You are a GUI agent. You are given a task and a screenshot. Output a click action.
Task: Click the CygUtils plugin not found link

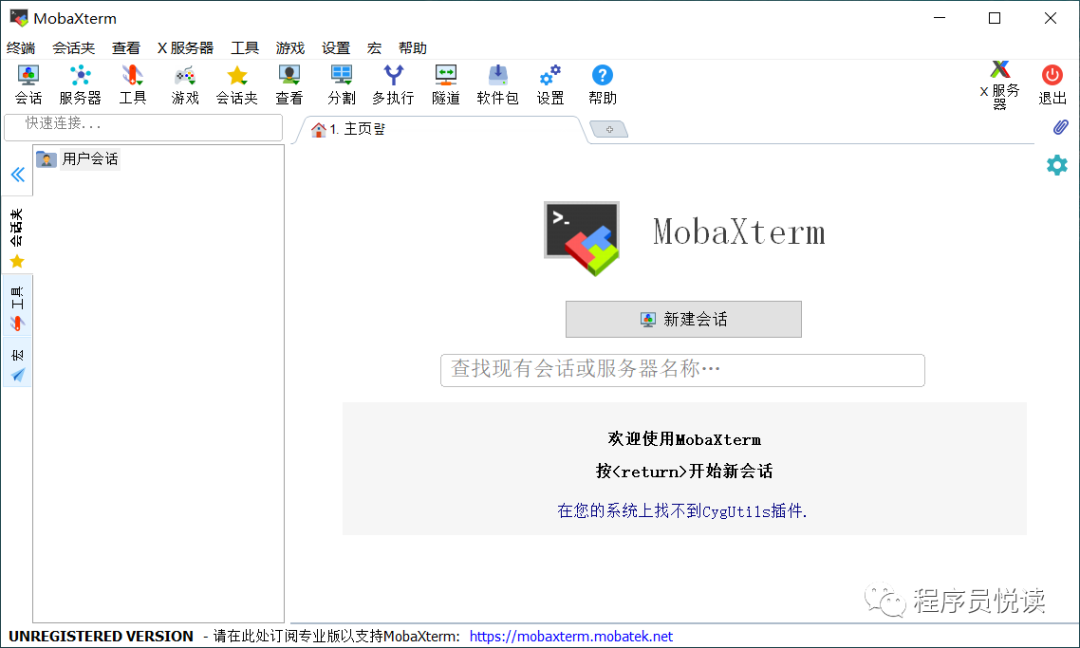click(x=682, y=511)
